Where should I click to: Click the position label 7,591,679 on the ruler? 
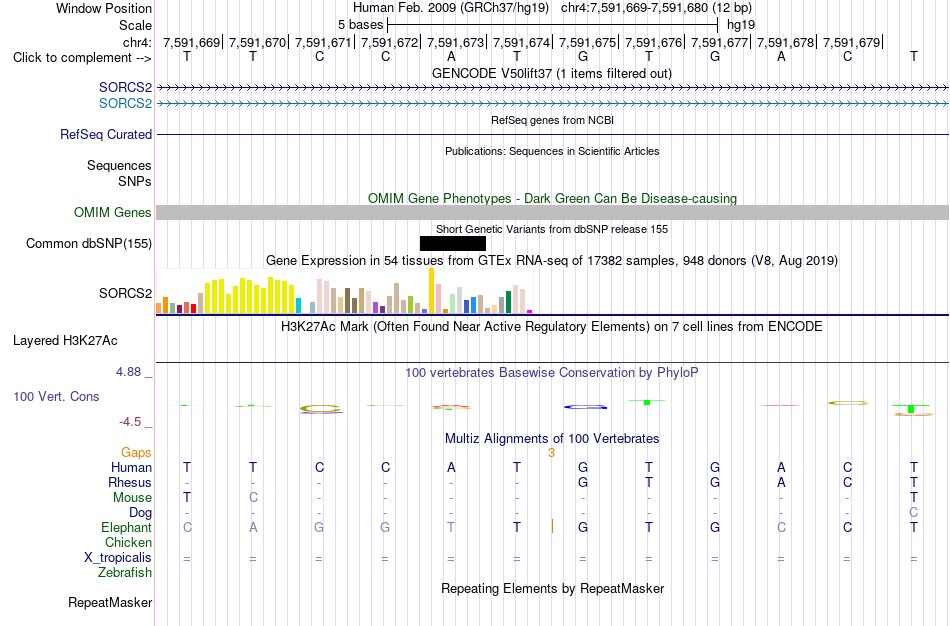point(851,42)
